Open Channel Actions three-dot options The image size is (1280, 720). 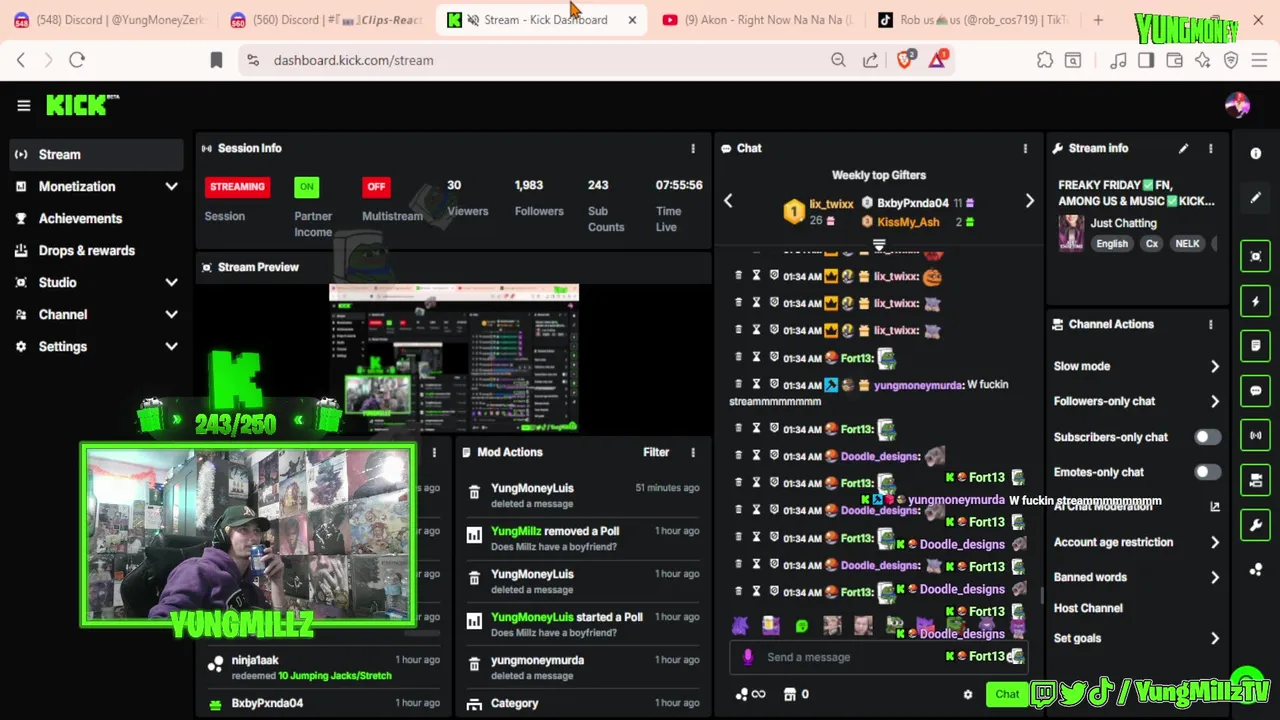[1211, 324]
